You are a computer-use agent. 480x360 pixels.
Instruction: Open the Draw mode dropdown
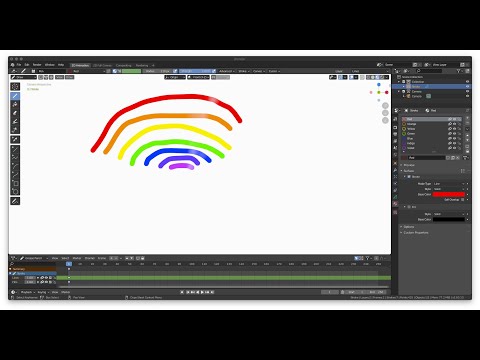pyautogui.click(x=24, y=77)
